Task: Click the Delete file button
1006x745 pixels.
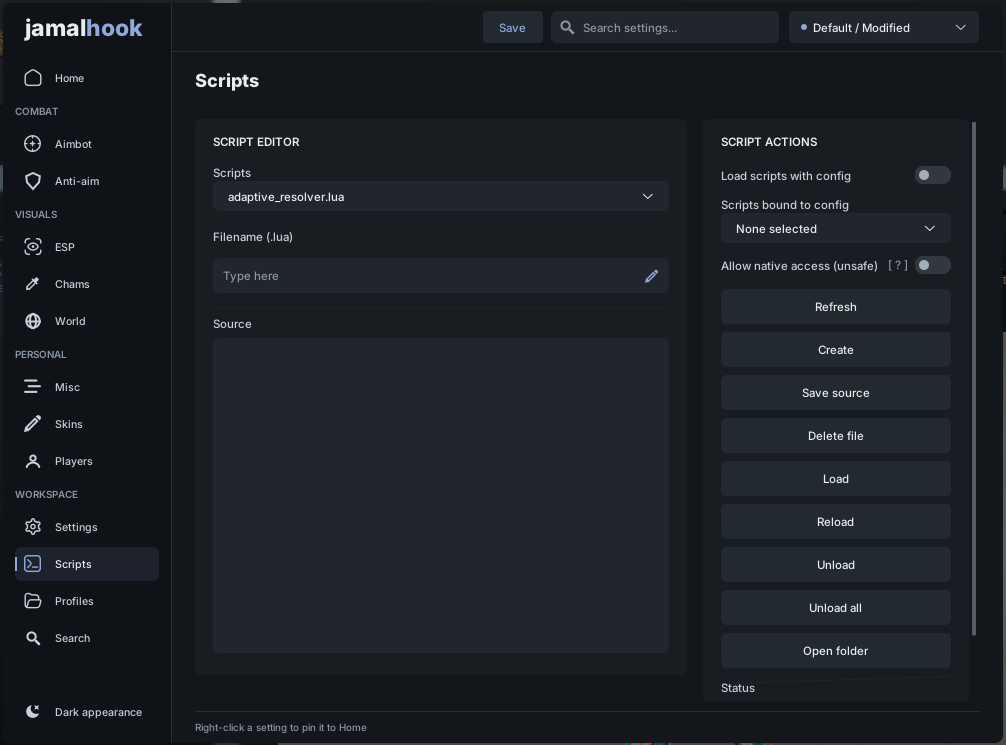Action: click(x=835, y=436)
